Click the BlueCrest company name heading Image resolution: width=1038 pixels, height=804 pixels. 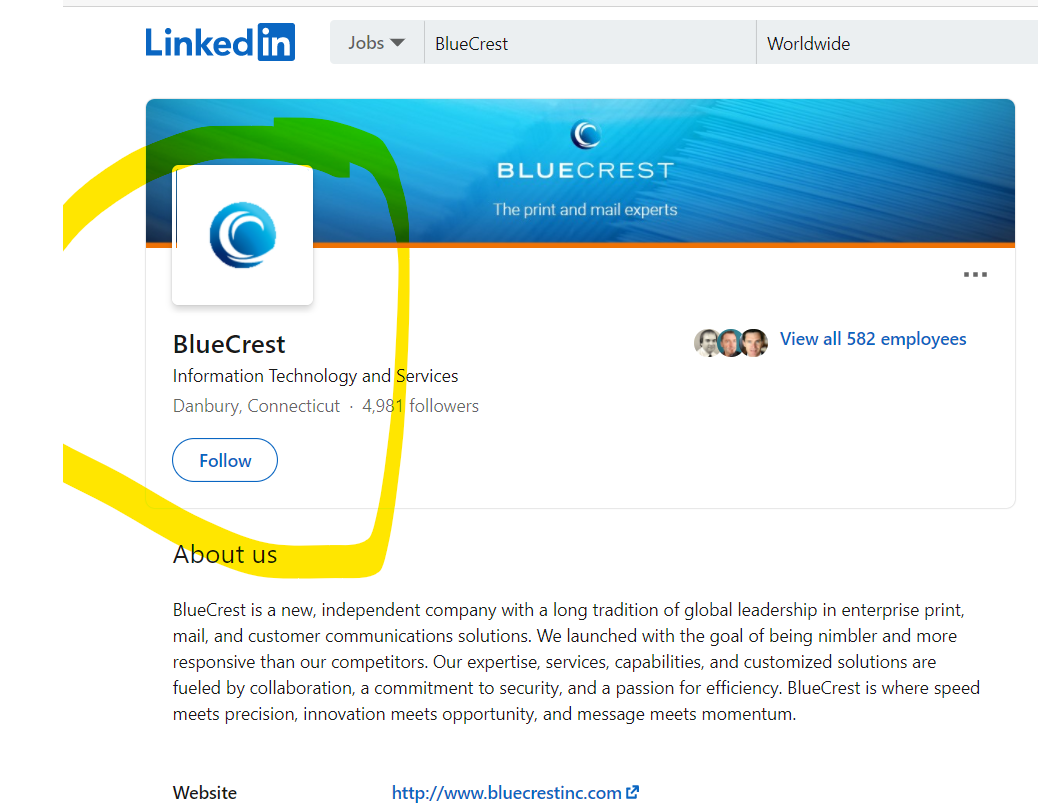click(x=229, y=344)
